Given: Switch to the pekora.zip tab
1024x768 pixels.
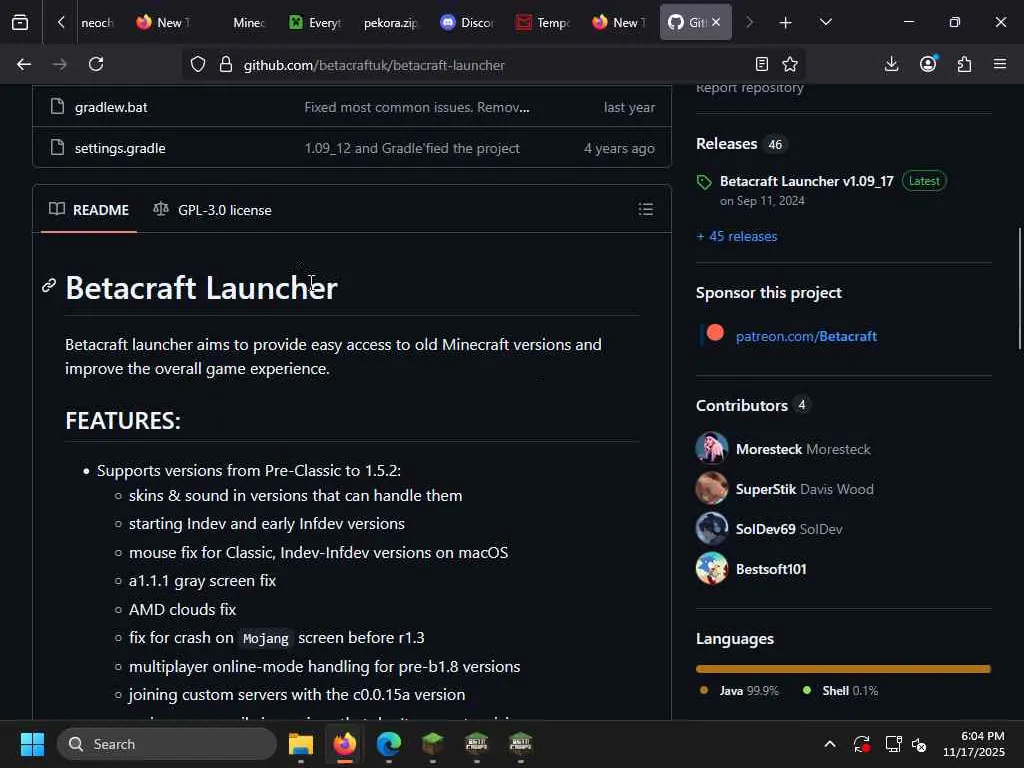Looking at the screenshot, I should coord(391,23).
